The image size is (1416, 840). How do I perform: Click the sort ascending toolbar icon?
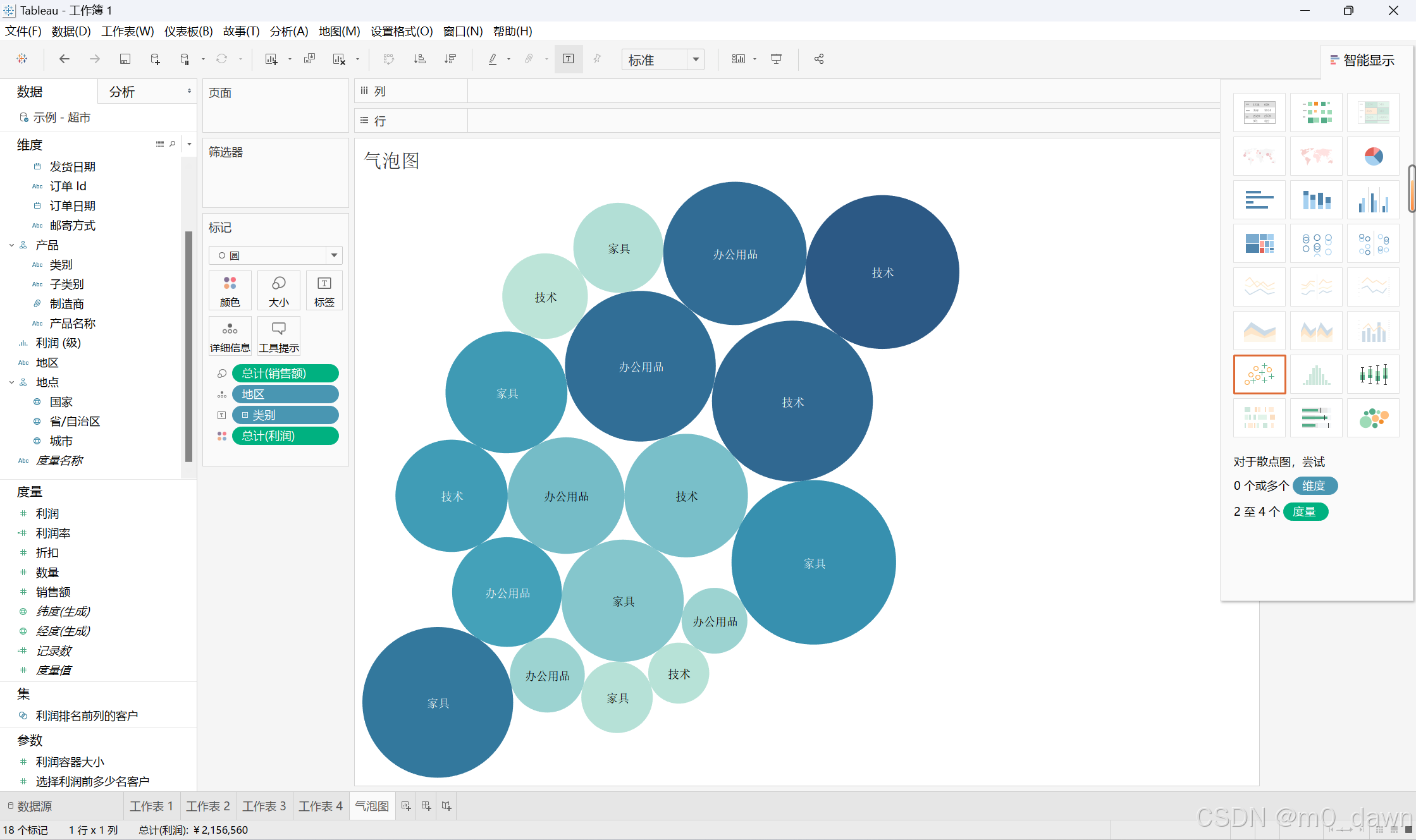(419, 59)
